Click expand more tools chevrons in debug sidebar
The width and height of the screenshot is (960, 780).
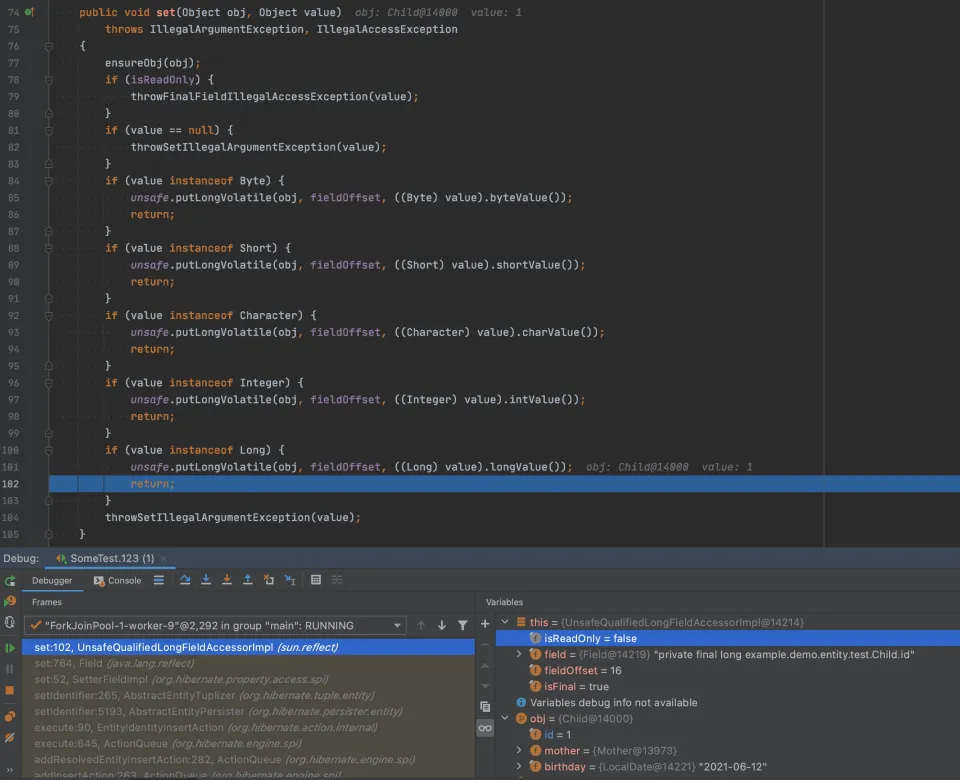point(10,770)
